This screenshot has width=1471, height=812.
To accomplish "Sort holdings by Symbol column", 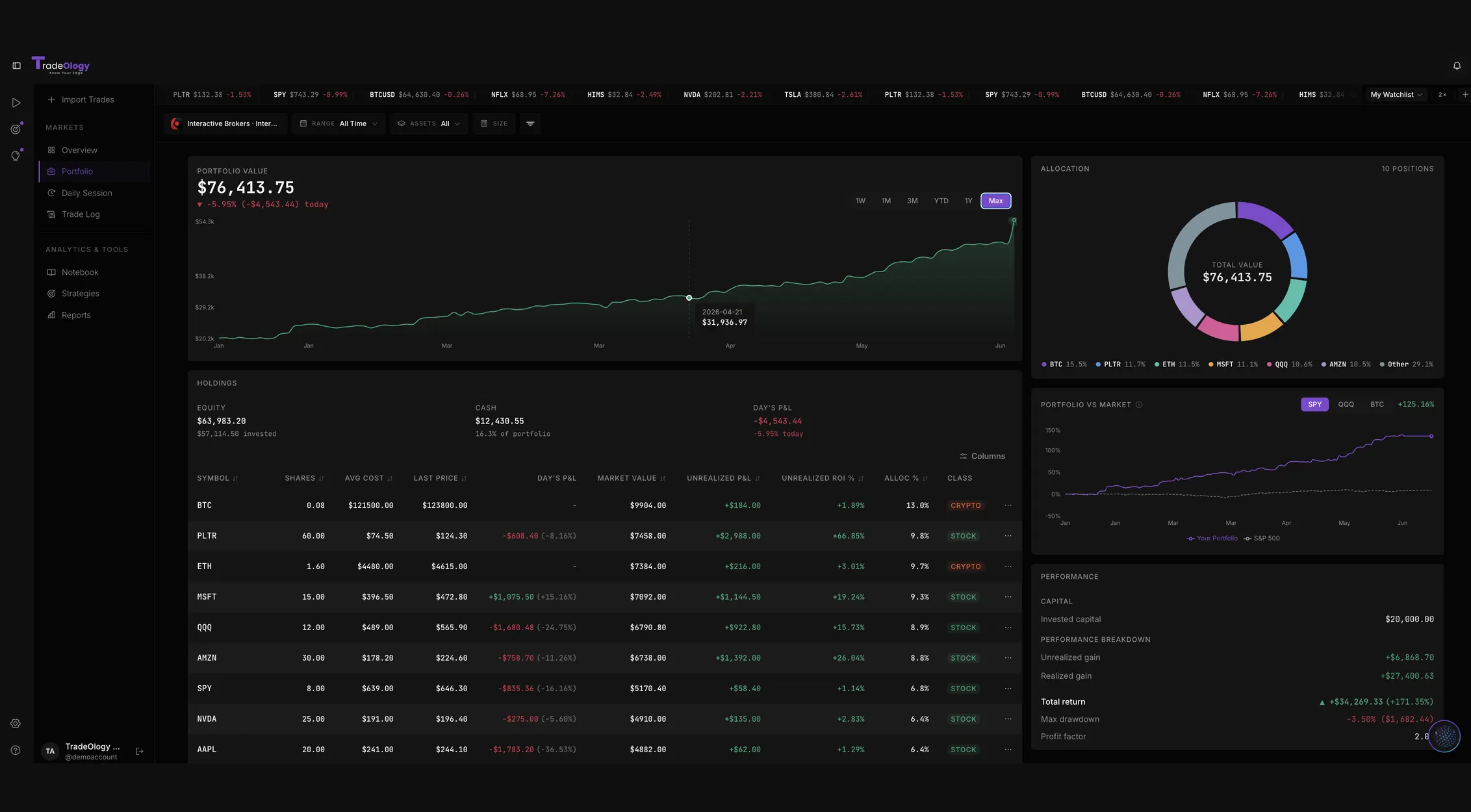I will tap(218, 478).
